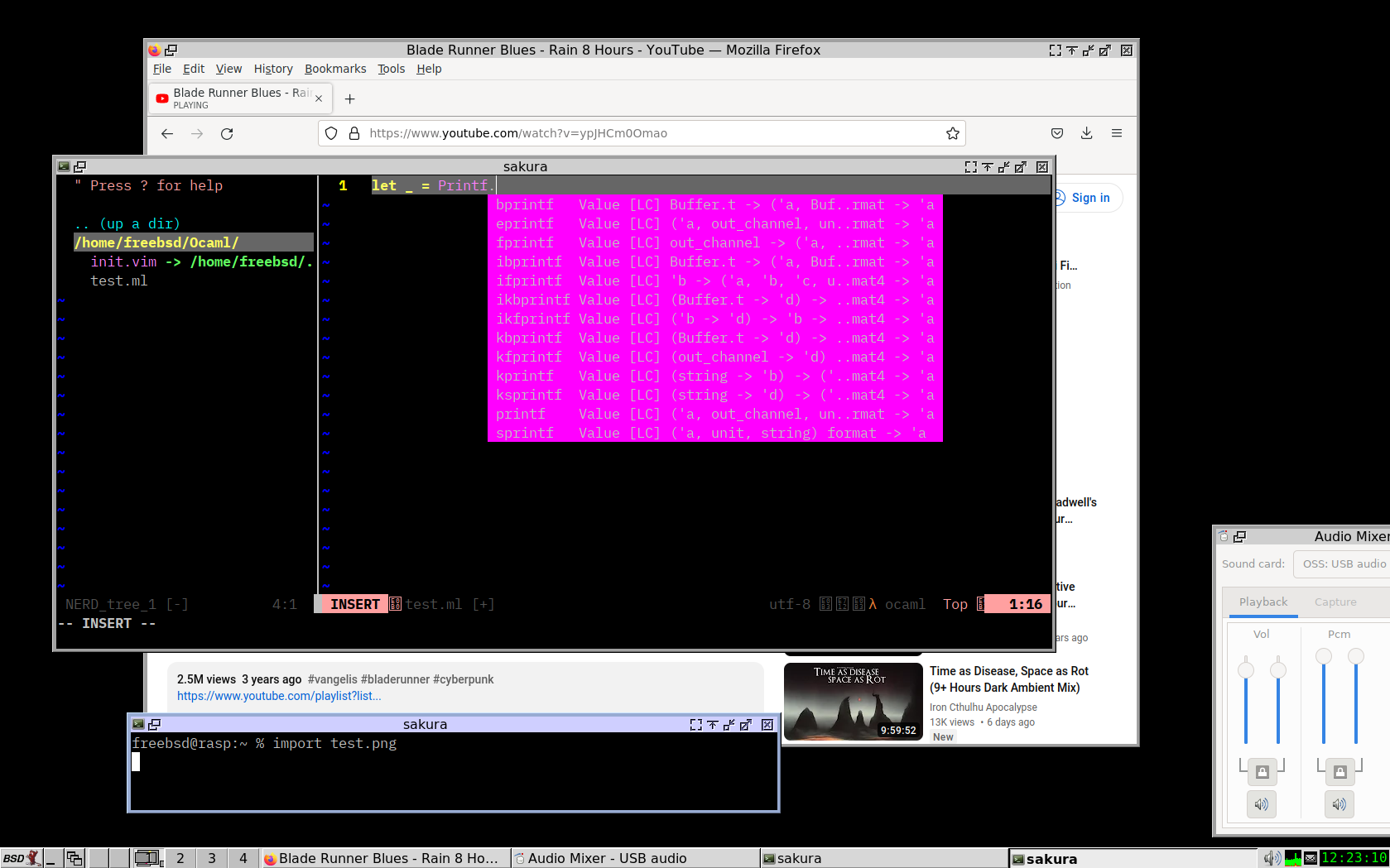Click the show desktop taskbar icon
1390x868 pixels.
[x=53, y=858]
